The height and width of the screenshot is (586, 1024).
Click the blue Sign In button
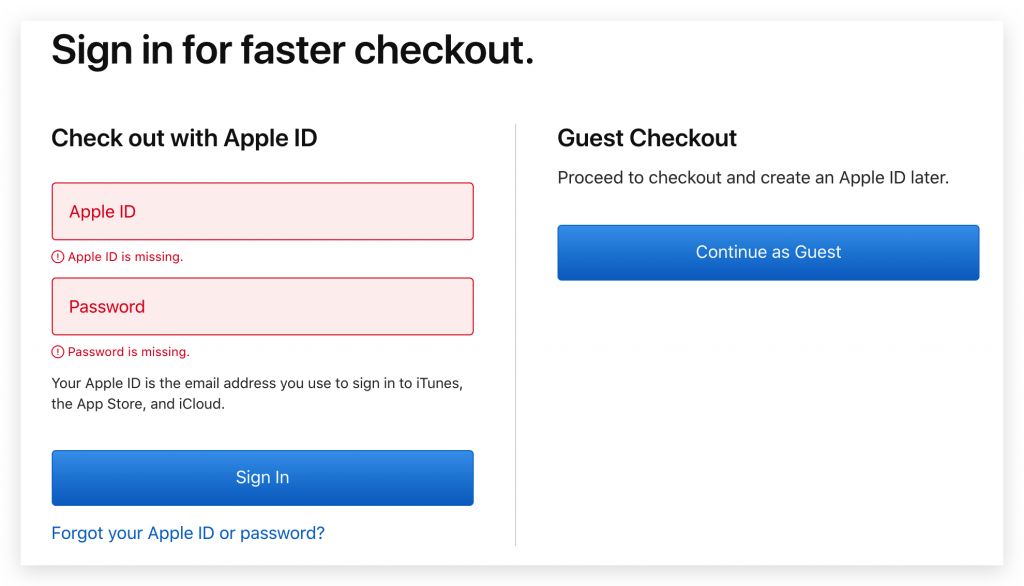point(263,478)
